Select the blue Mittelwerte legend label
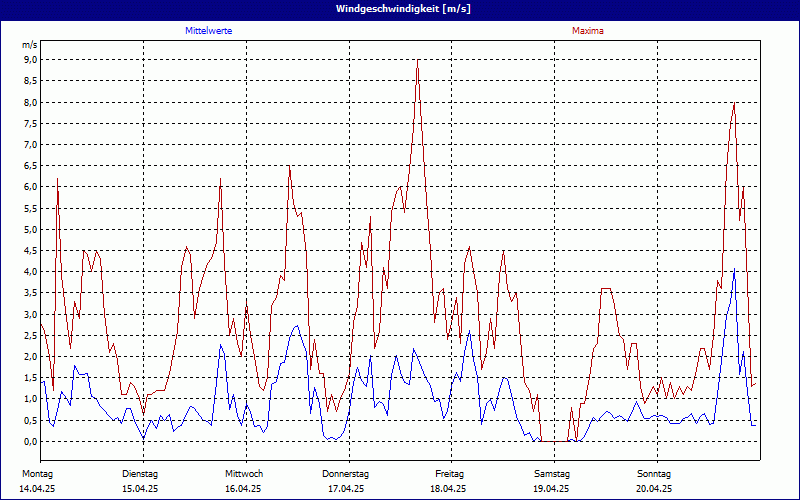The height and width of the screenshot is (500, 800). tap(208, 31)
